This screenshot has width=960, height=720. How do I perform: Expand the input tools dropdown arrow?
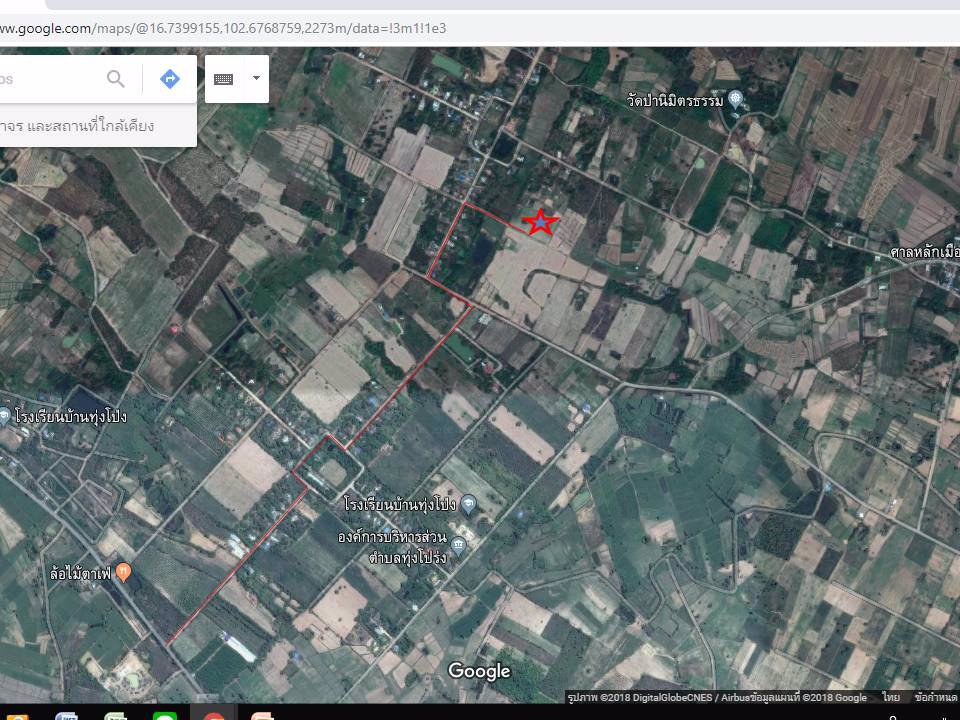tap(256, 78)
